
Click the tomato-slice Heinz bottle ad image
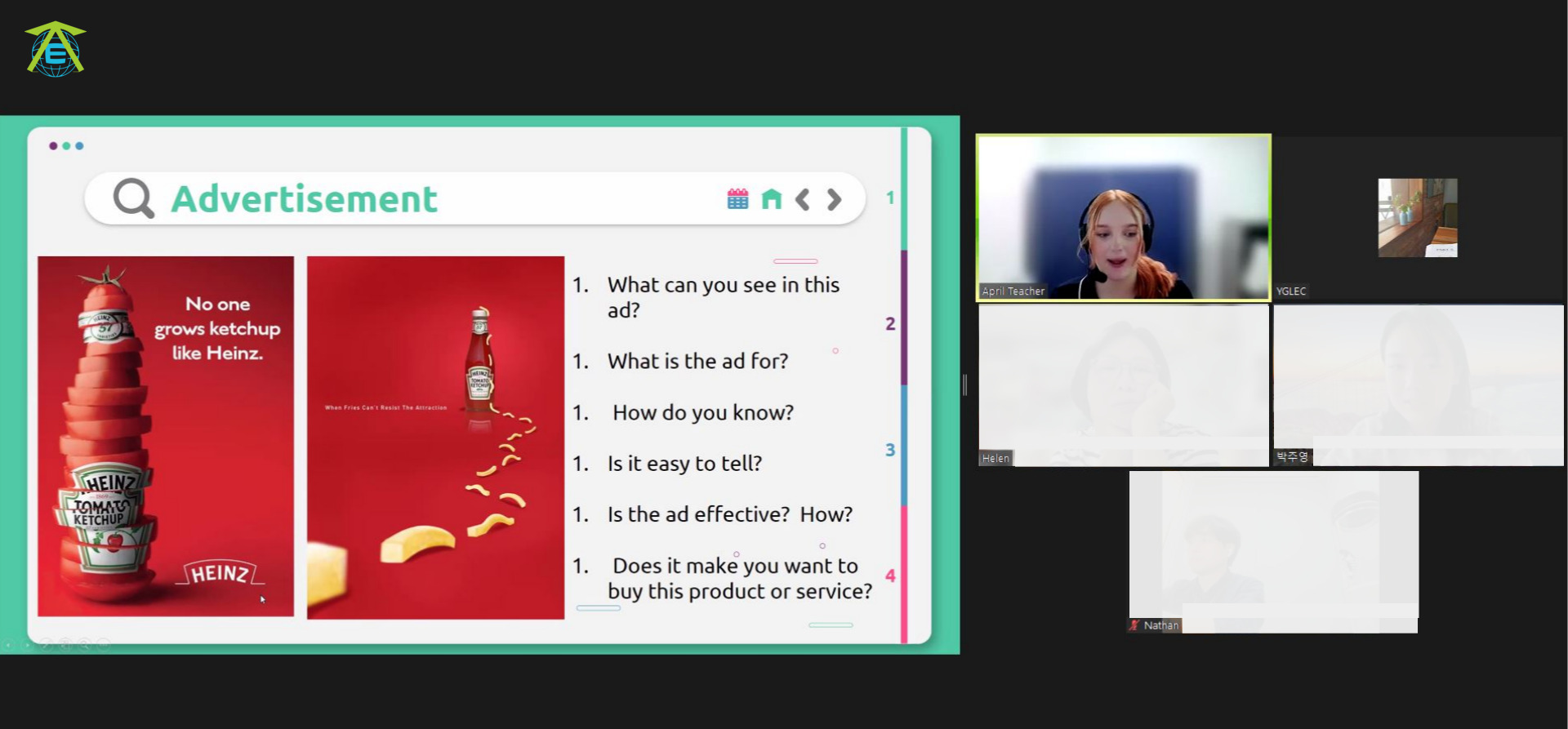[166, 437]
